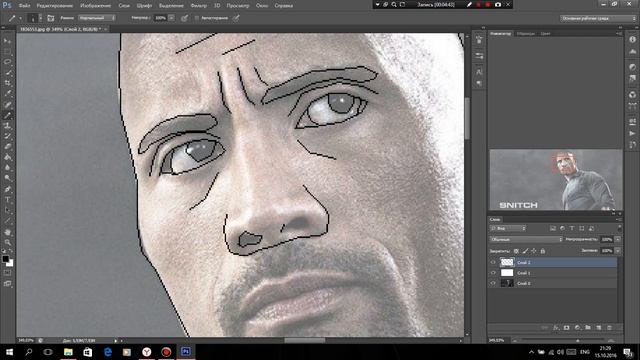Toggle lock position icon

[x=534, y=251]
